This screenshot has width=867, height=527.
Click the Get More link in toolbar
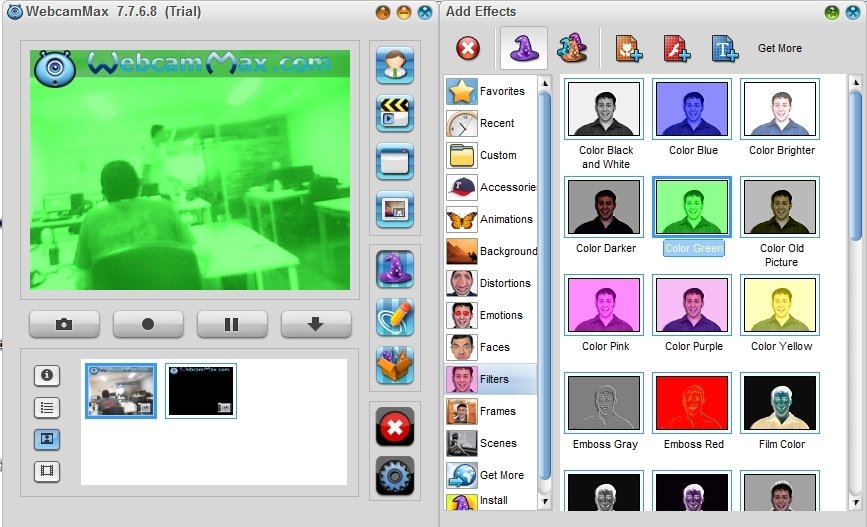(x=780, y=48)
